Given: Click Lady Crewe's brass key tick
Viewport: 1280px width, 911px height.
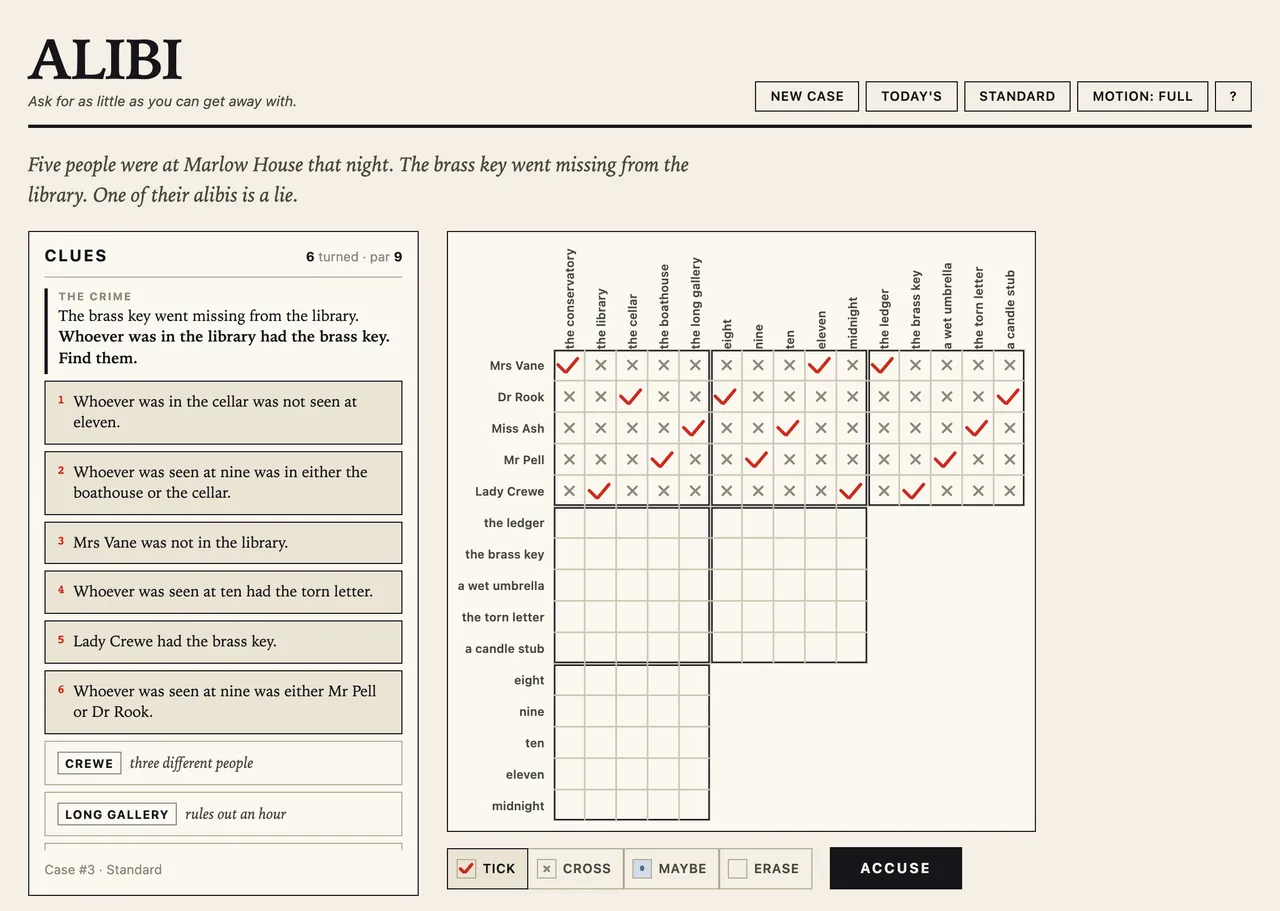Looking at the screenshot, I should 914,491.
